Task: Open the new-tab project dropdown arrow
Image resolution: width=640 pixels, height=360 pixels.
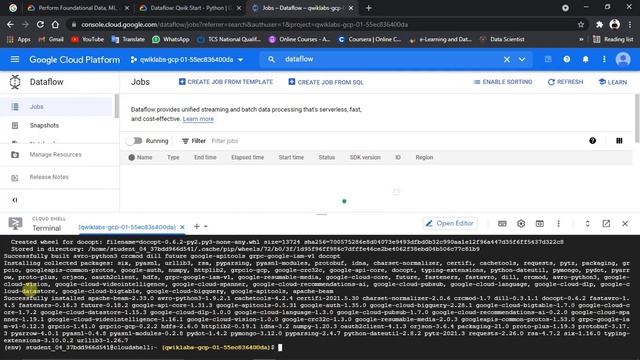Action: click(x=206, y=227)
